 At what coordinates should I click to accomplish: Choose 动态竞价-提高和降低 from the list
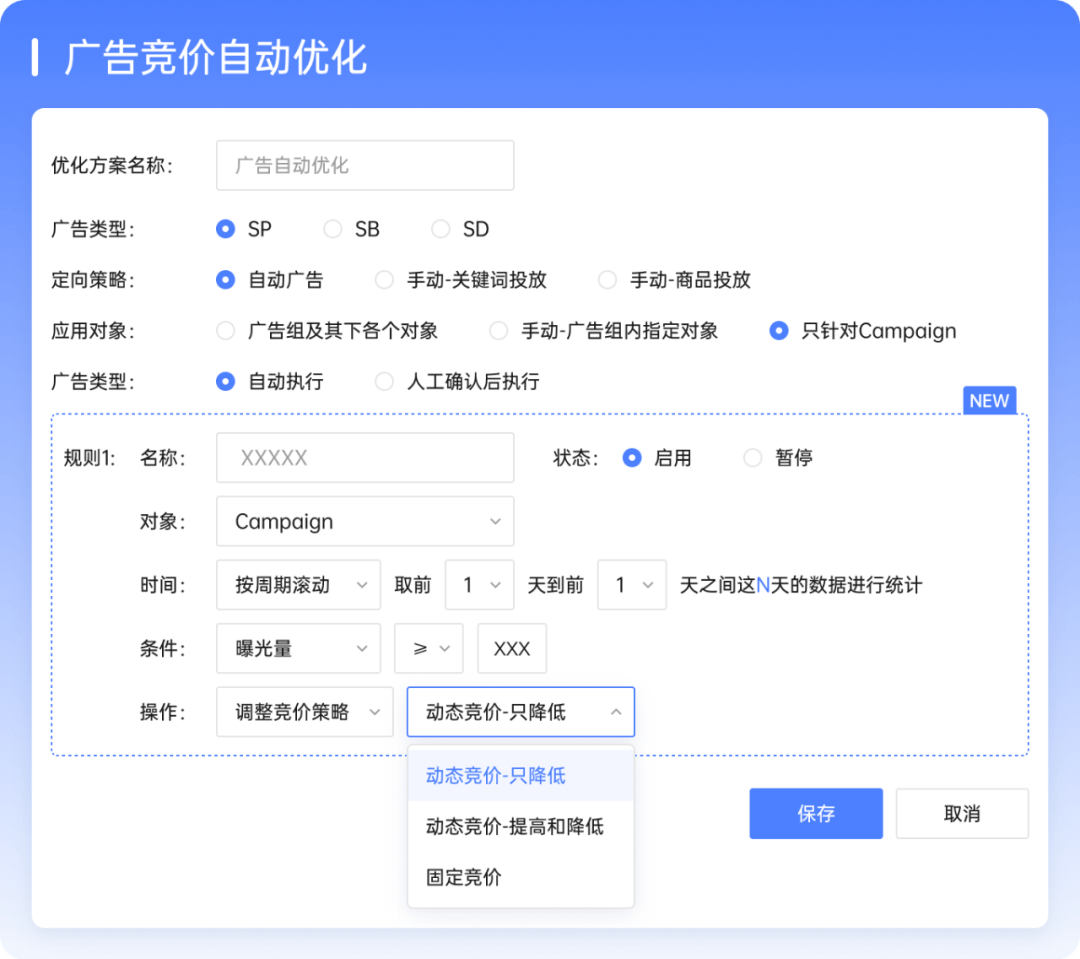coord(515,827)
